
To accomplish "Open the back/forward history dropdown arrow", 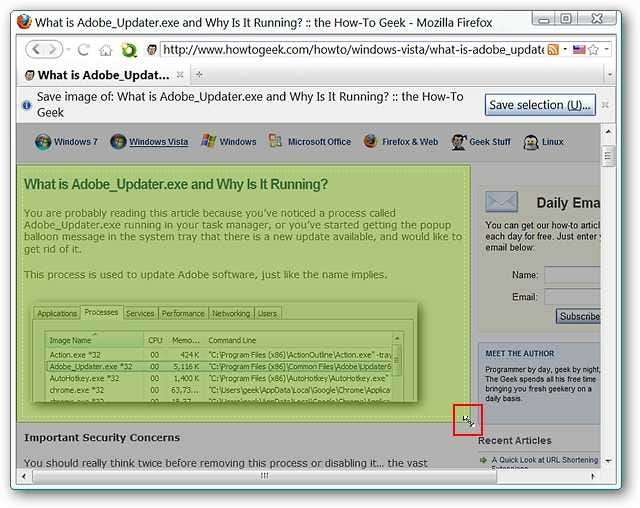I will (x=66, y=49).
